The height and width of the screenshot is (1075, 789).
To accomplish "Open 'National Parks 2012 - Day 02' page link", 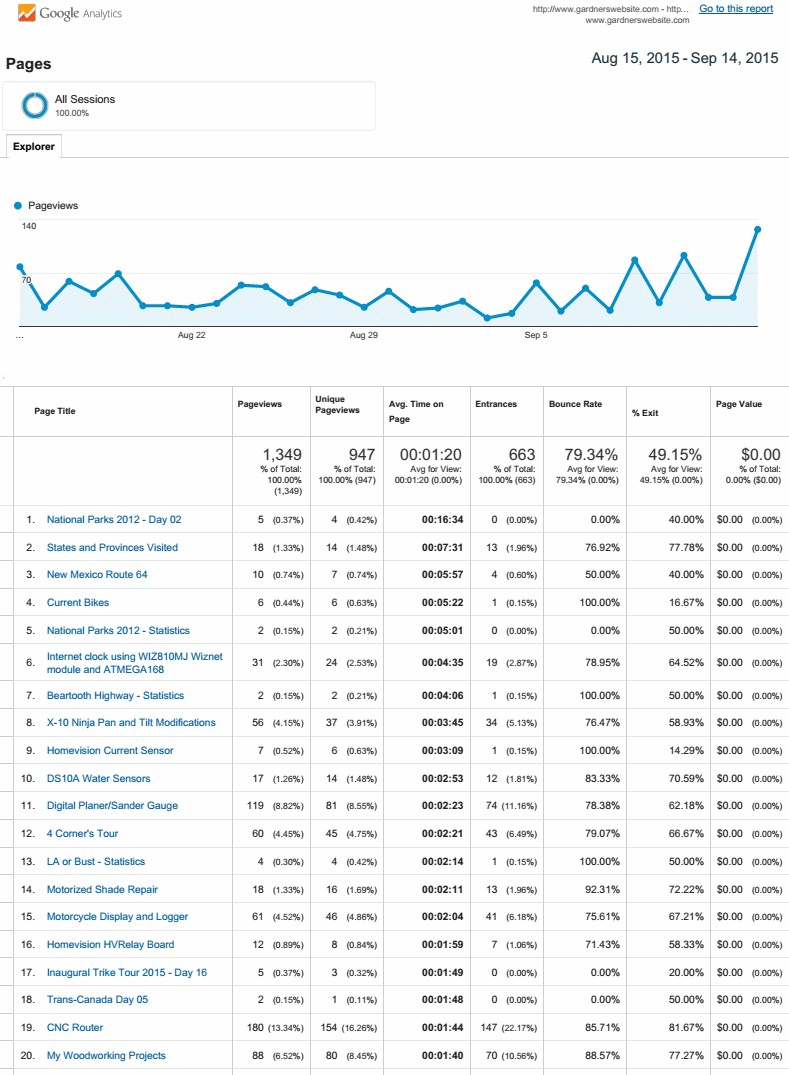I will [114, 520].
